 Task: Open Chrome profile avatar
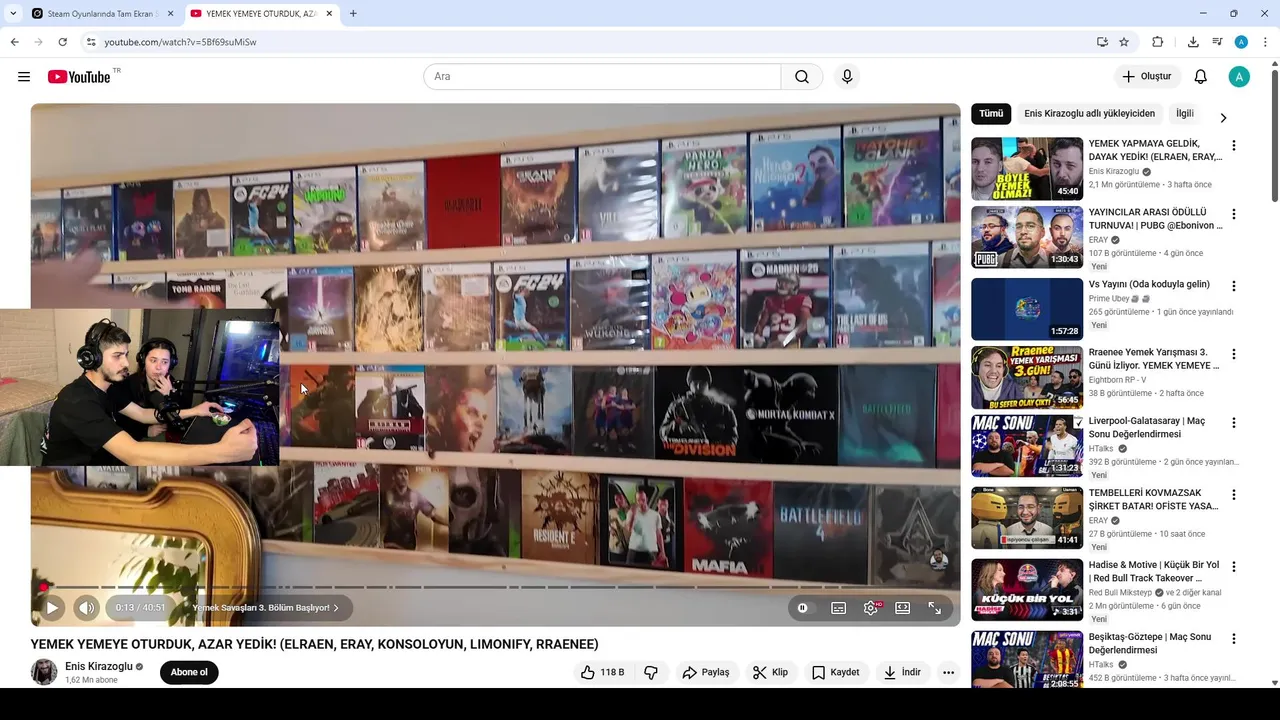click(1241, 42)
